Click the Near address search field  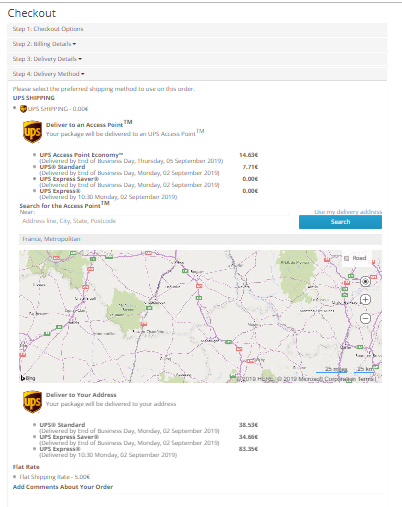(x=154, y=221)
